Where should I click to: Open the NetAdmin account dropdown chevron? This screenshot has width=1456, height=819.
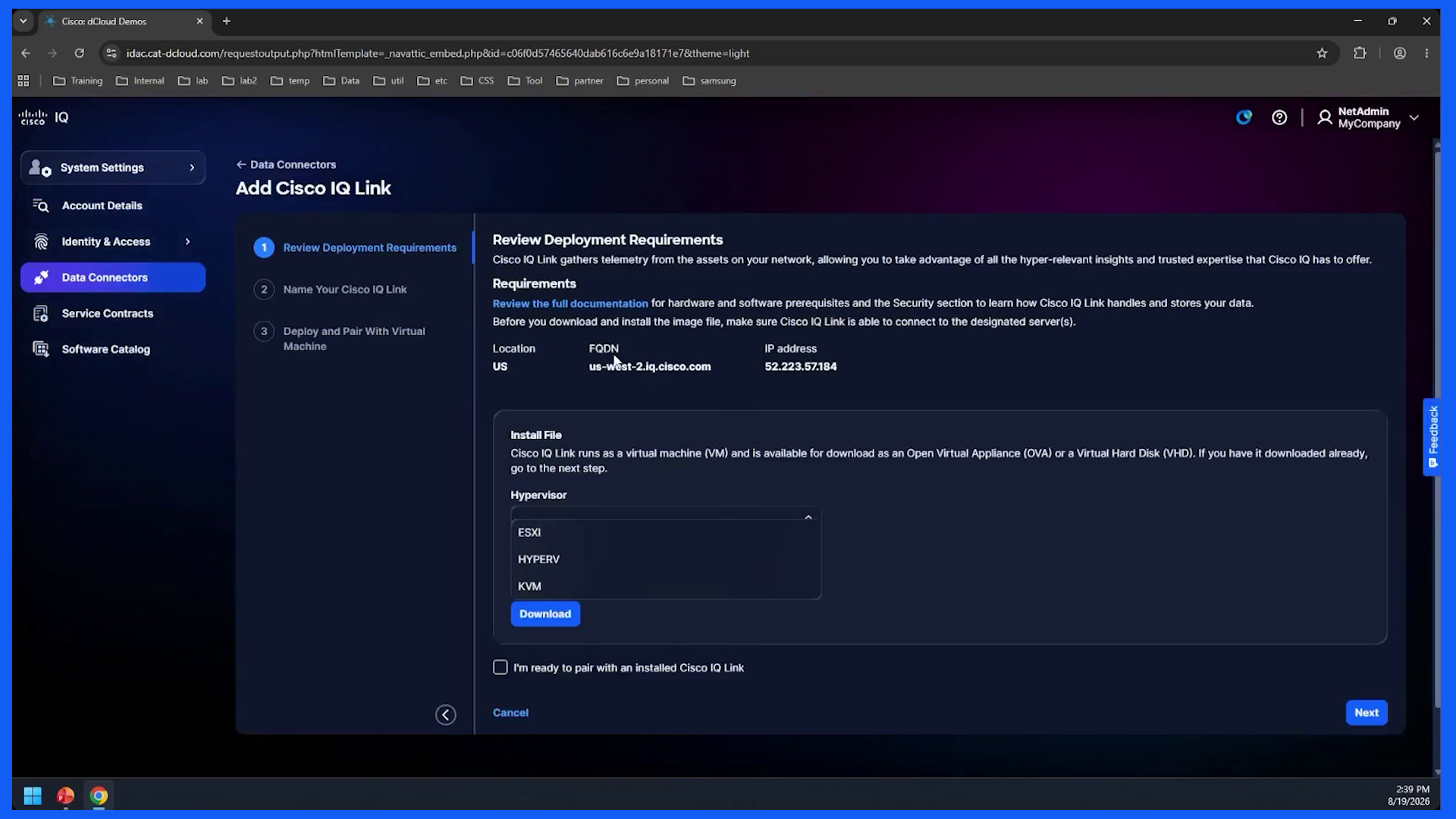click(1414, 118)
